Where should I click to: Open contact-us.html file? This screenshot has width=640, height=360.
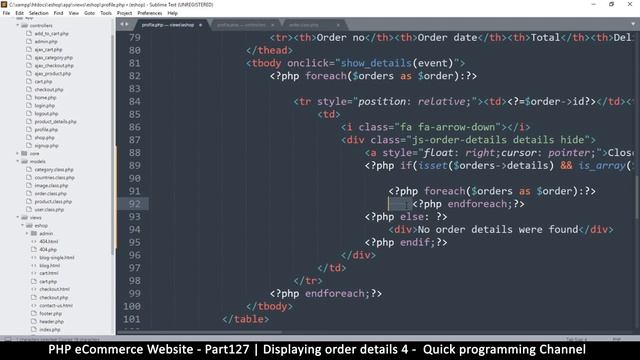[x=56, y=305]
